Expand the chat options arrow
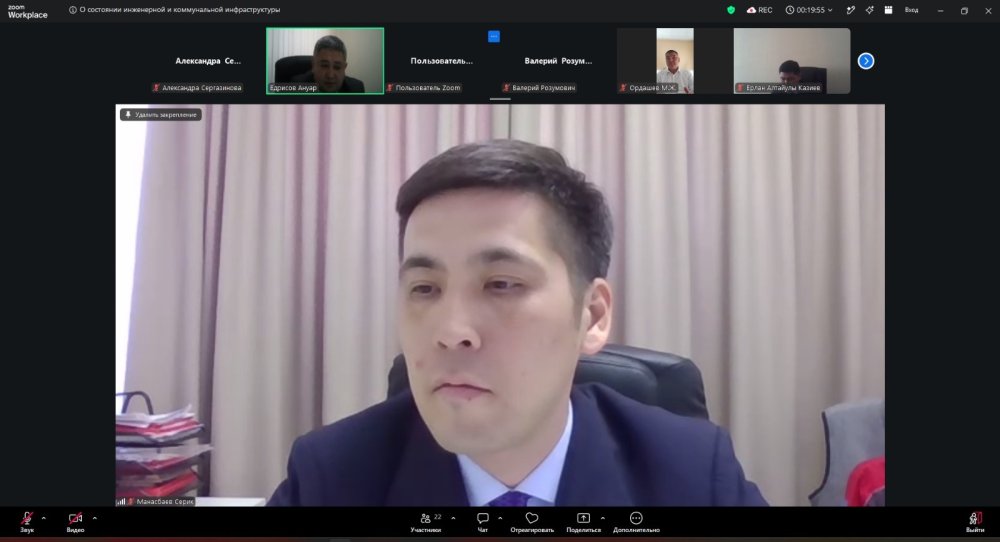Viewport: 1000px width, 542px height. [500, 518]
